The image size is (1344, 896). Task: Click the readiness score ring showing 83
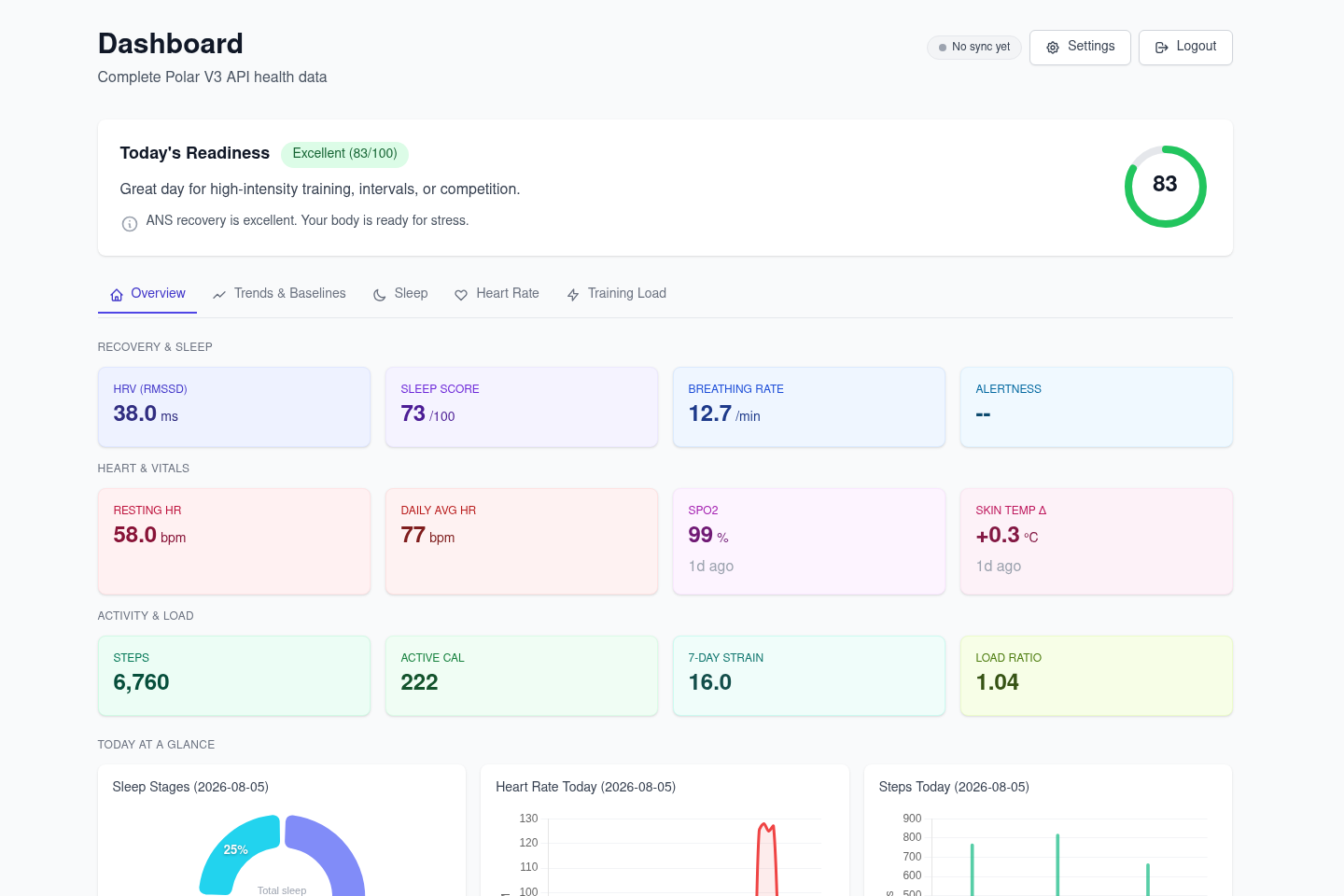pyautogui.click(x=1165, y=186)
